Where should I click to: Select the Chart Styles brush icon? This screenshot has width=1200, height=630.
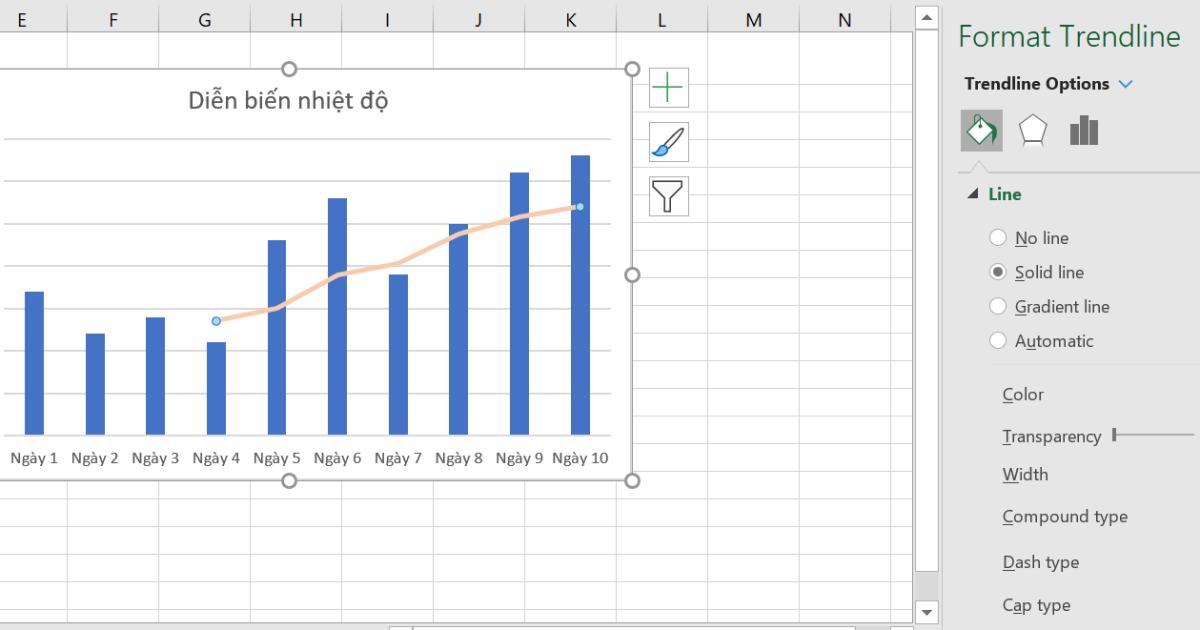tap(667, 142)
